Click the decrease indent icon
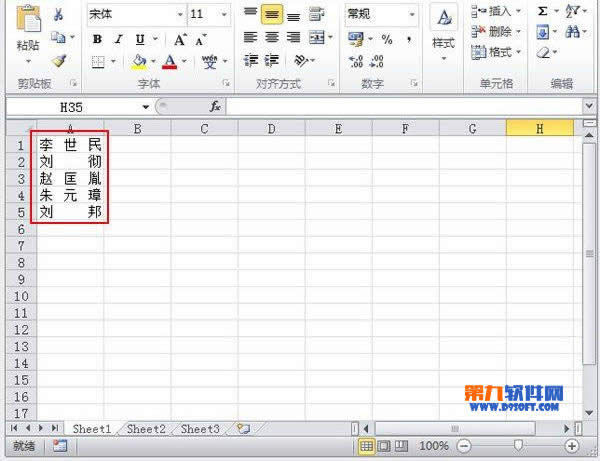 click(251, 60)
